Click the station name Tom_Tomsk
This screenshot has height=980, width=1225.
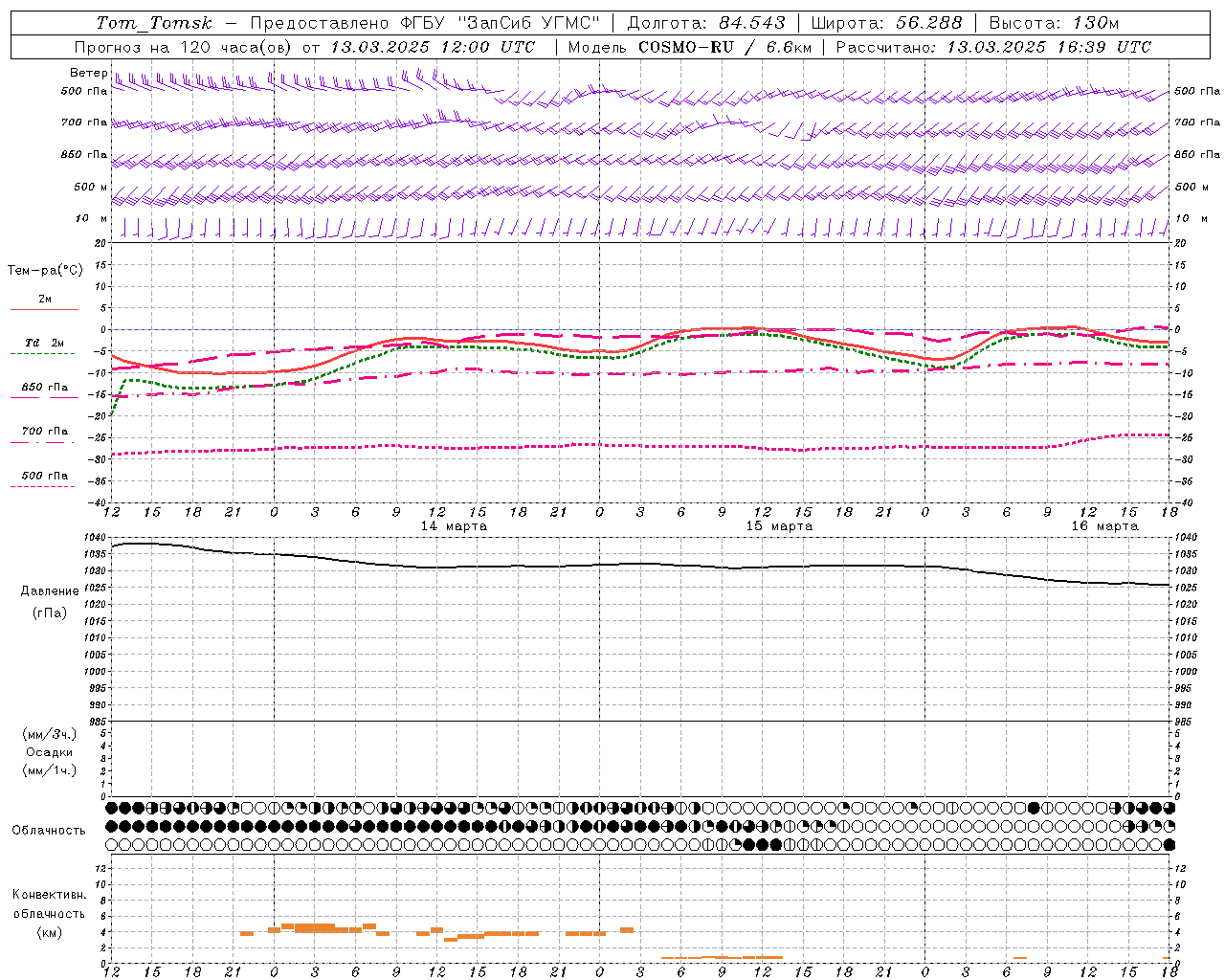pos(153,23)
